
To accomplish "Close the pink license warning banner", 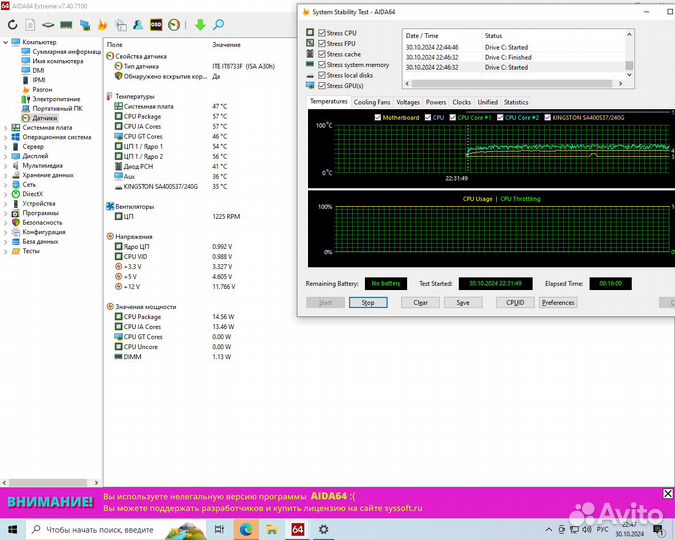I will [x=668, y=493].
